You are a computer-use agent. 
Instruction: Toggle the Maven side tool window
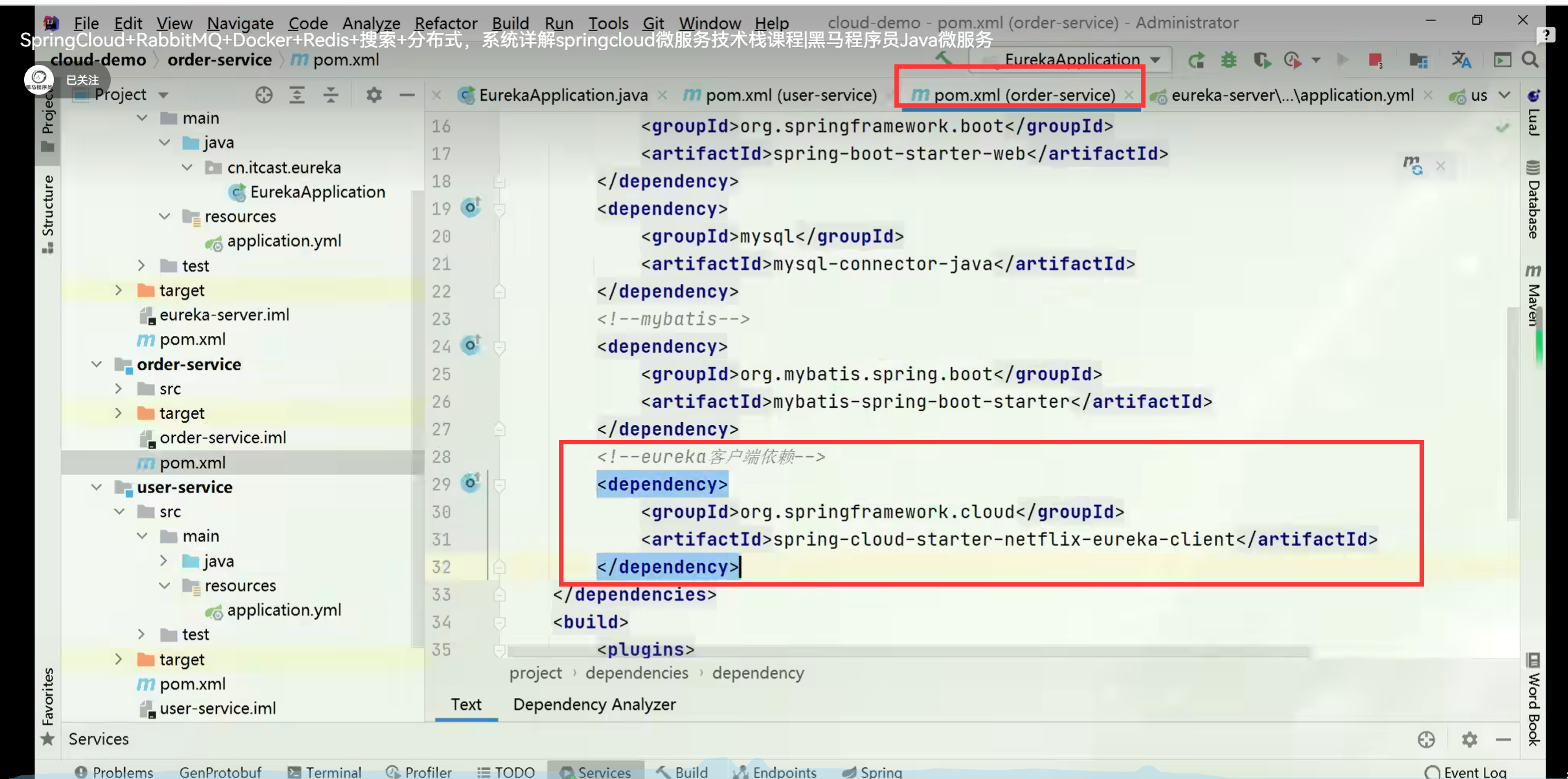1533,297
